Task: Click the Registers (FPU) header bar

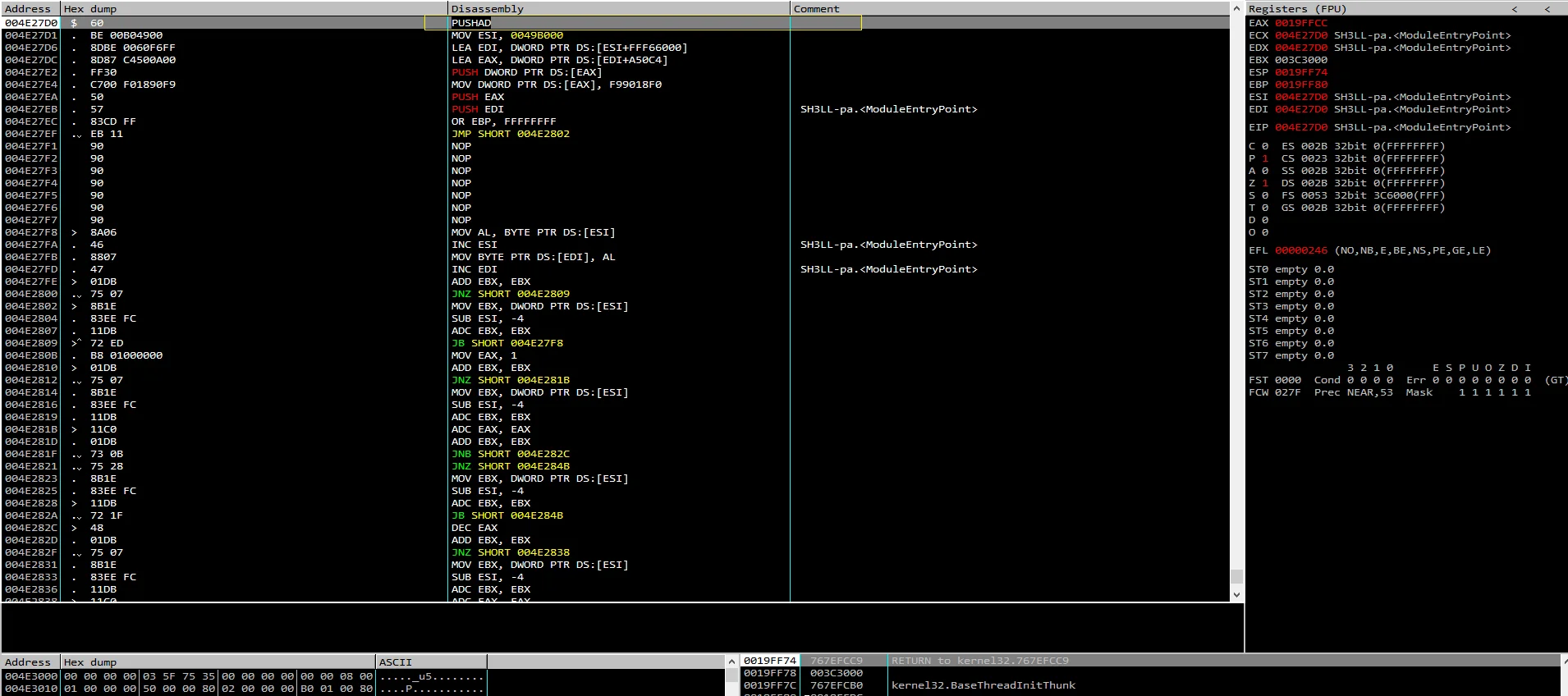Action: [1406, 9]
